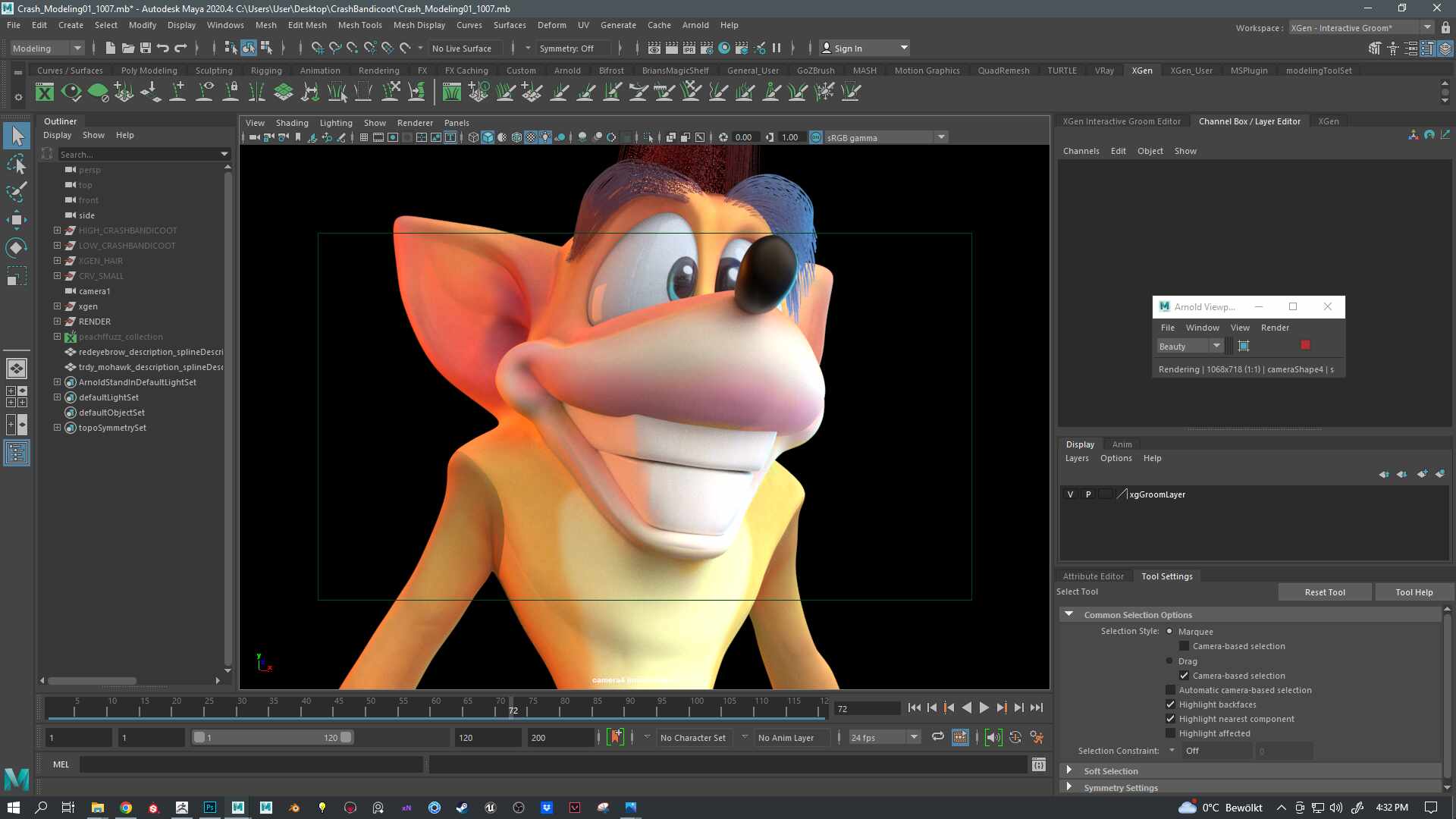Activate the Paint selection tool
The height and width of the screenshot is (819, 1456).
(x=17, y=191)
